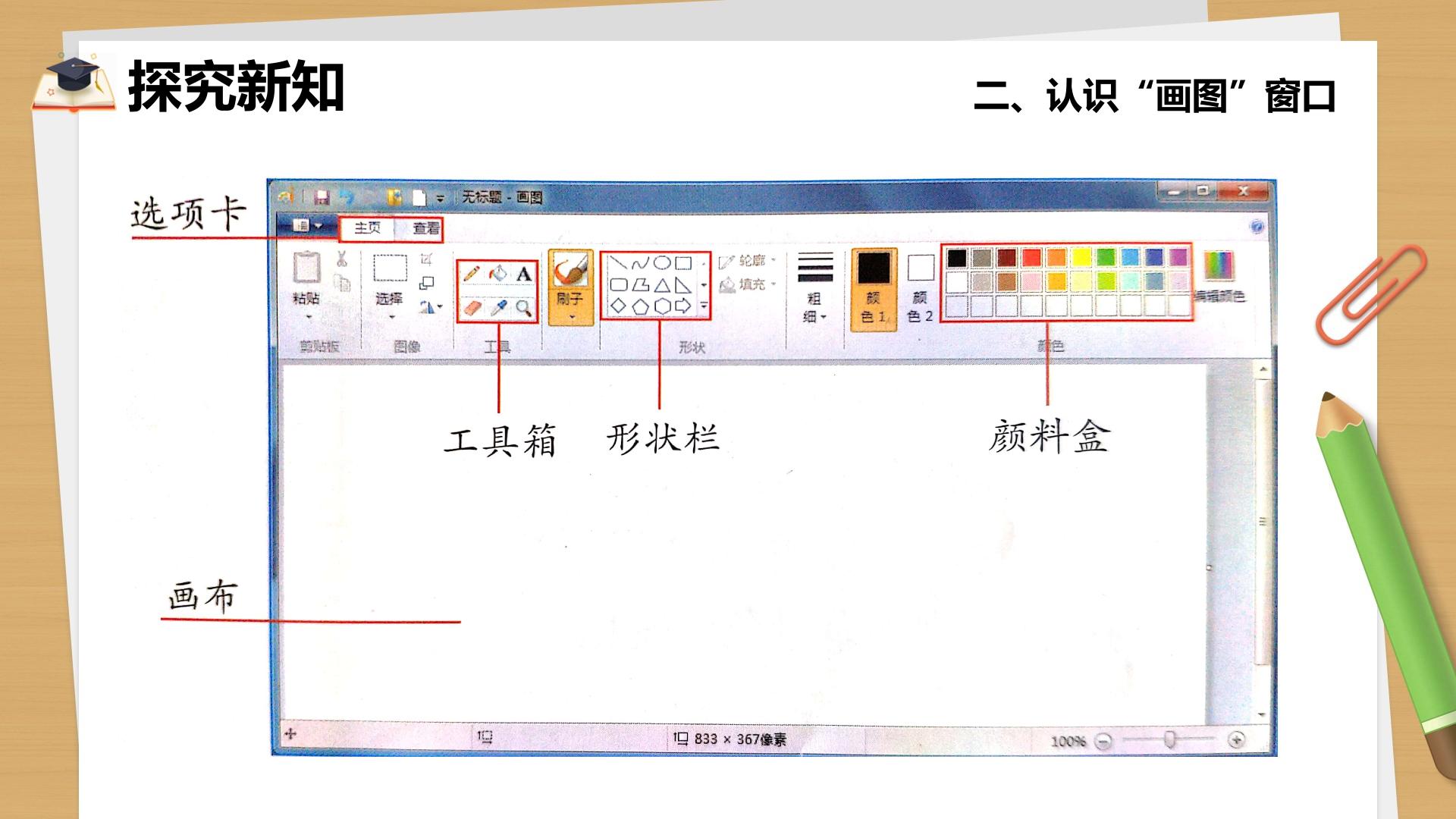Pick the Rounded rectangle shape
The width and height of the screenshot is (1456, 819).
tap(619, 285)
